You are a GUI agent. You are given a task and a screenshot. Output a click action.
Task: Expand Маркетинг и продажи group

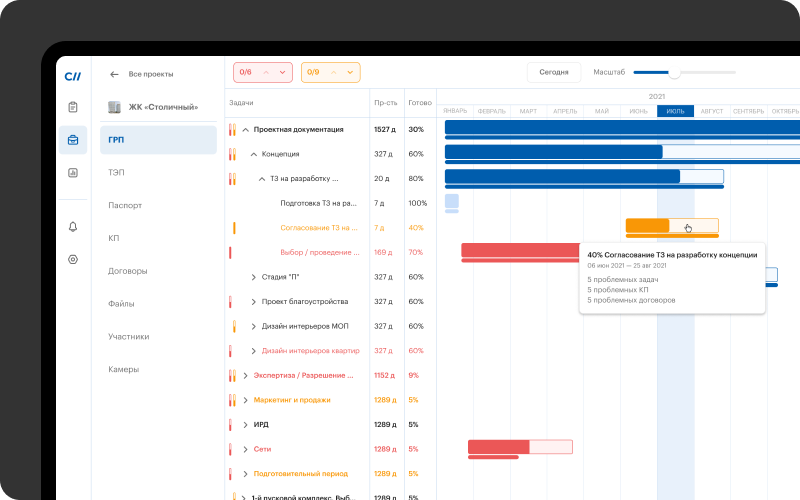click(245, 400)
